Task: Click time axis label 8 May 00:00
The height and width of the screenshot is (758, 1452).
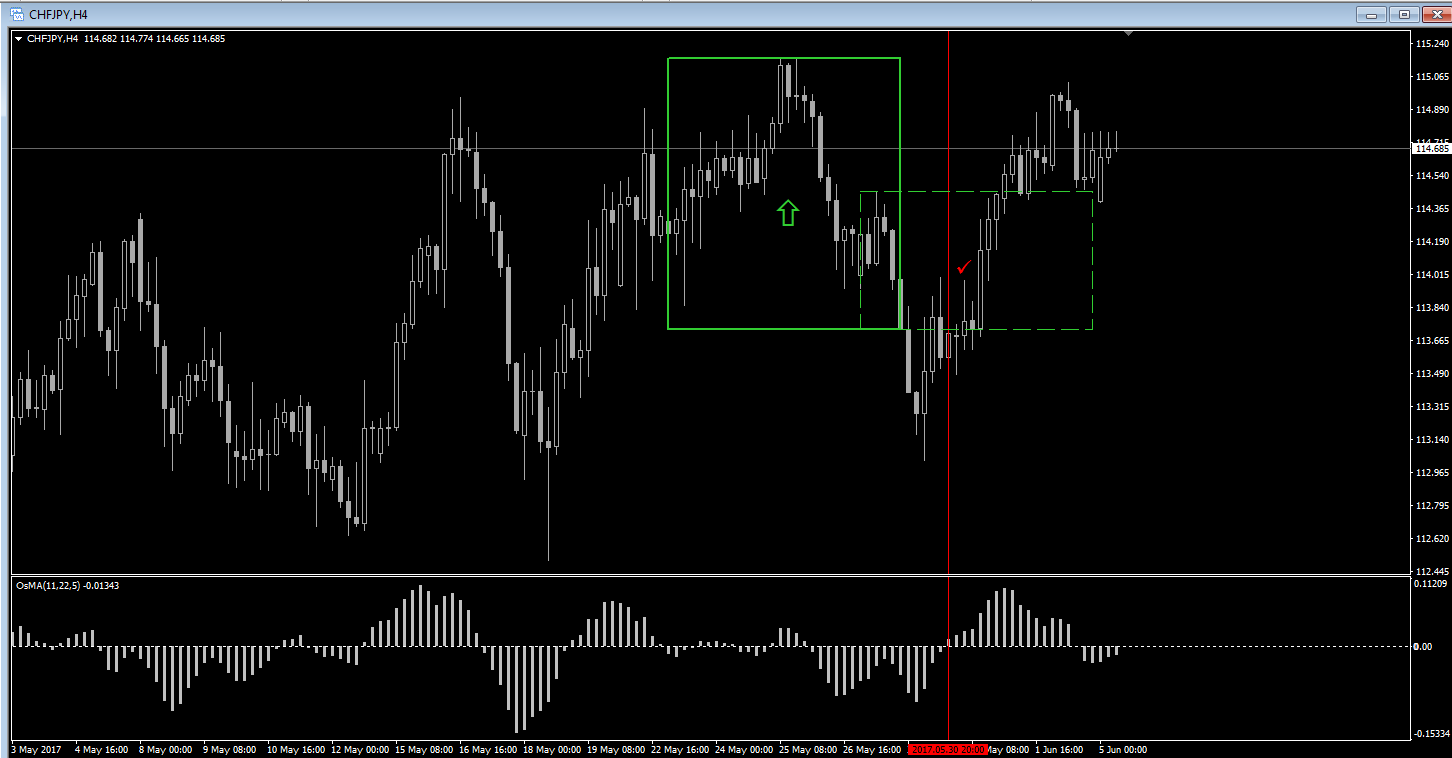Action: 164,749
